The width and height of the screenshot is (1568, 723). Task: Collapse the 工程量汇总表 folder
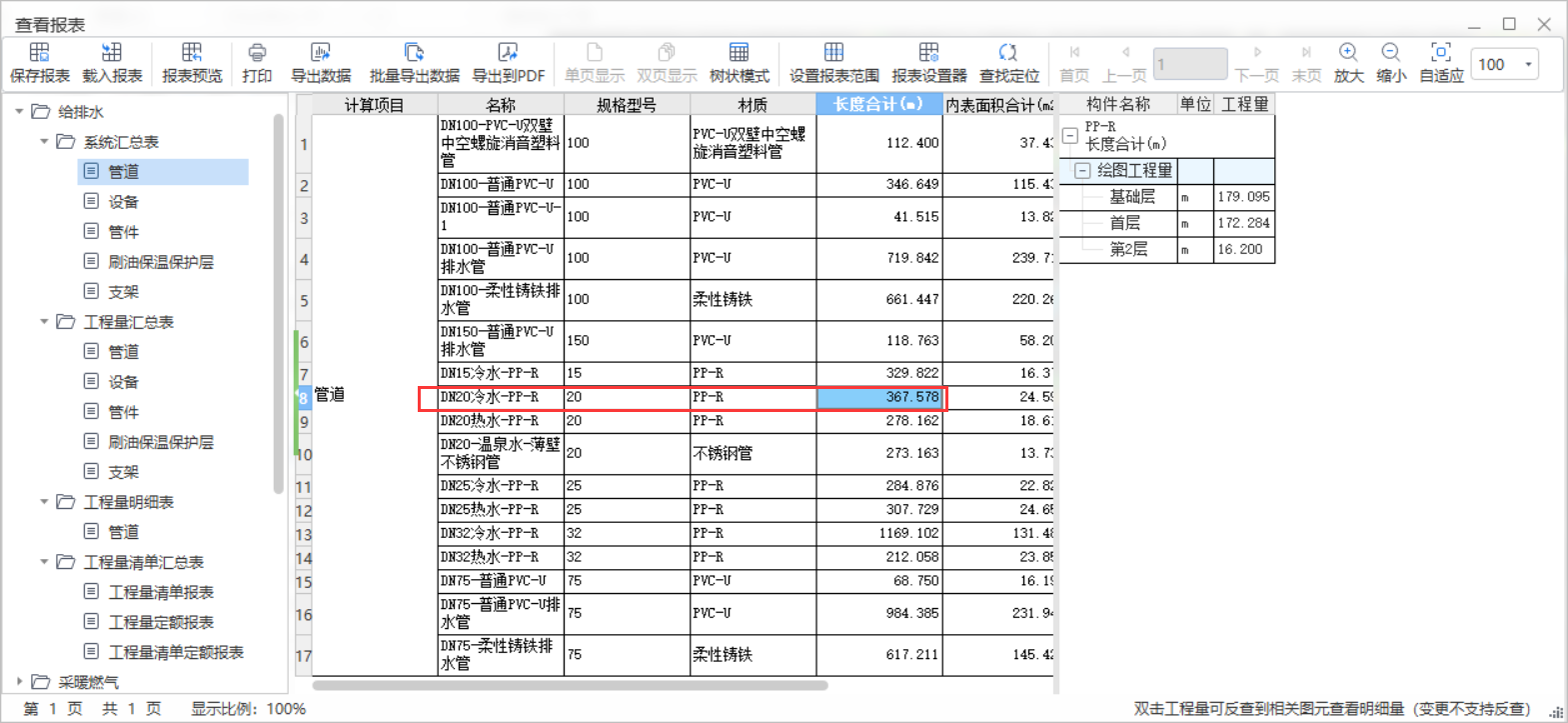(x=44, y=322)
